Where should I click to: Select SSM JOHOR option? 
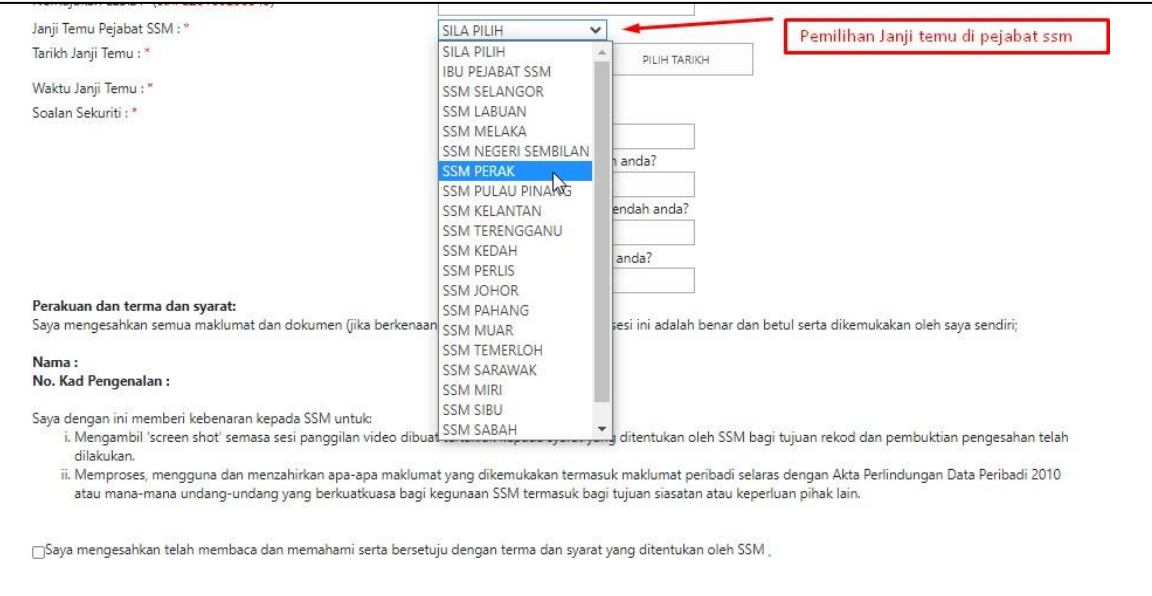point(516,290)
